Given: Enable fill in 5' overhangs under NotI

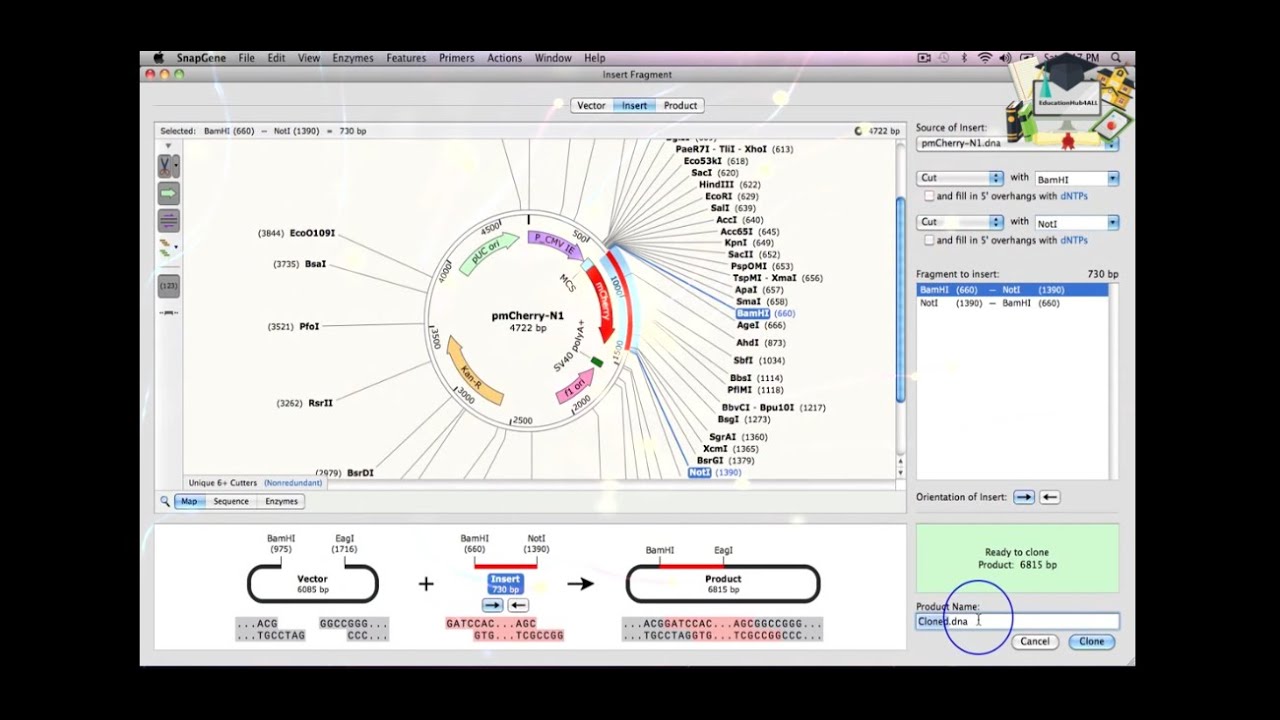Looking at the screenshot, I should pos(929,240).
